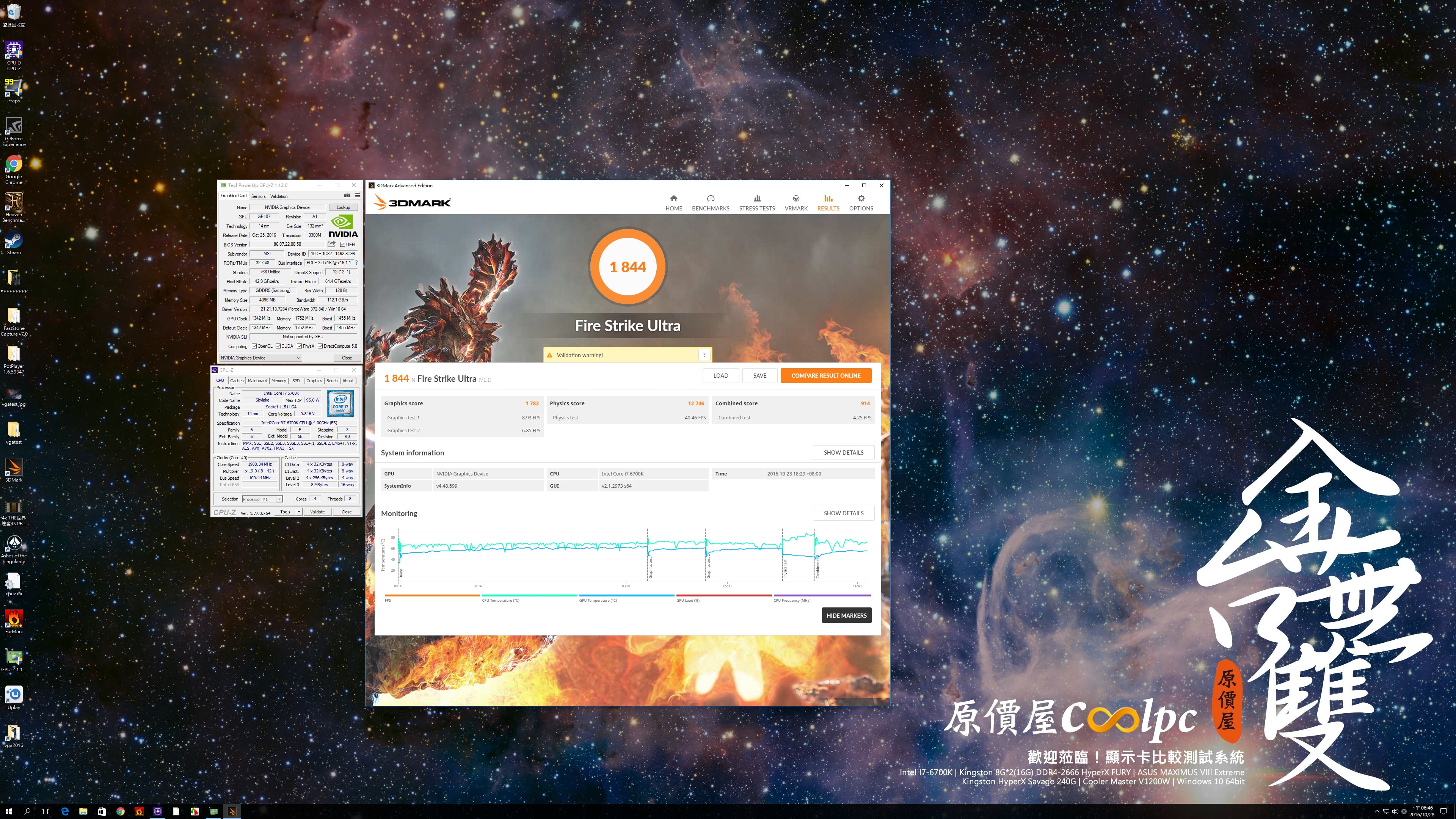
Task: Open the HOME section in 3DMark
Action: click(673, 203)
